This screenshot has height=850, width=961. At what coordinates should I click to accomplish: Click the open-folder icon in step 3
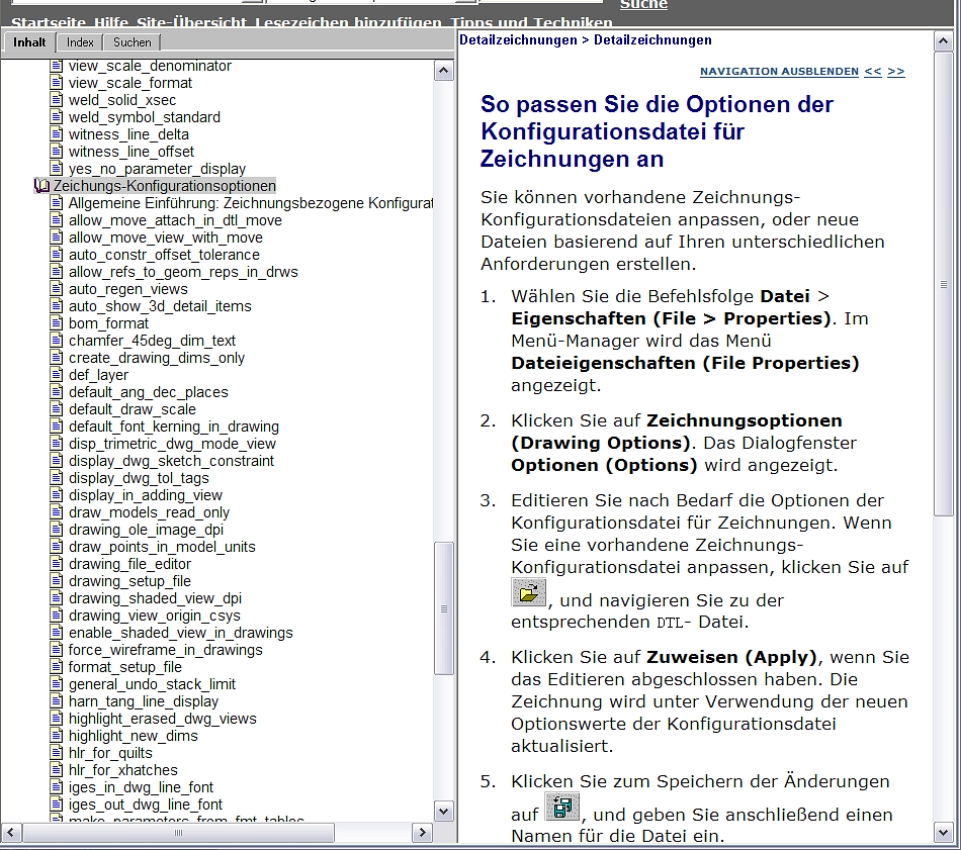pyautogui.click(x=528, y=592)
